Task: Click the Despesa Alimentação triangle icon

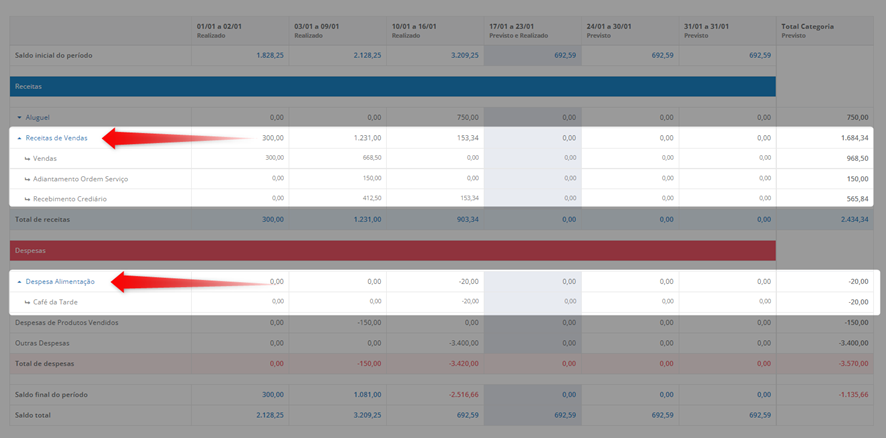Action: 20,281
